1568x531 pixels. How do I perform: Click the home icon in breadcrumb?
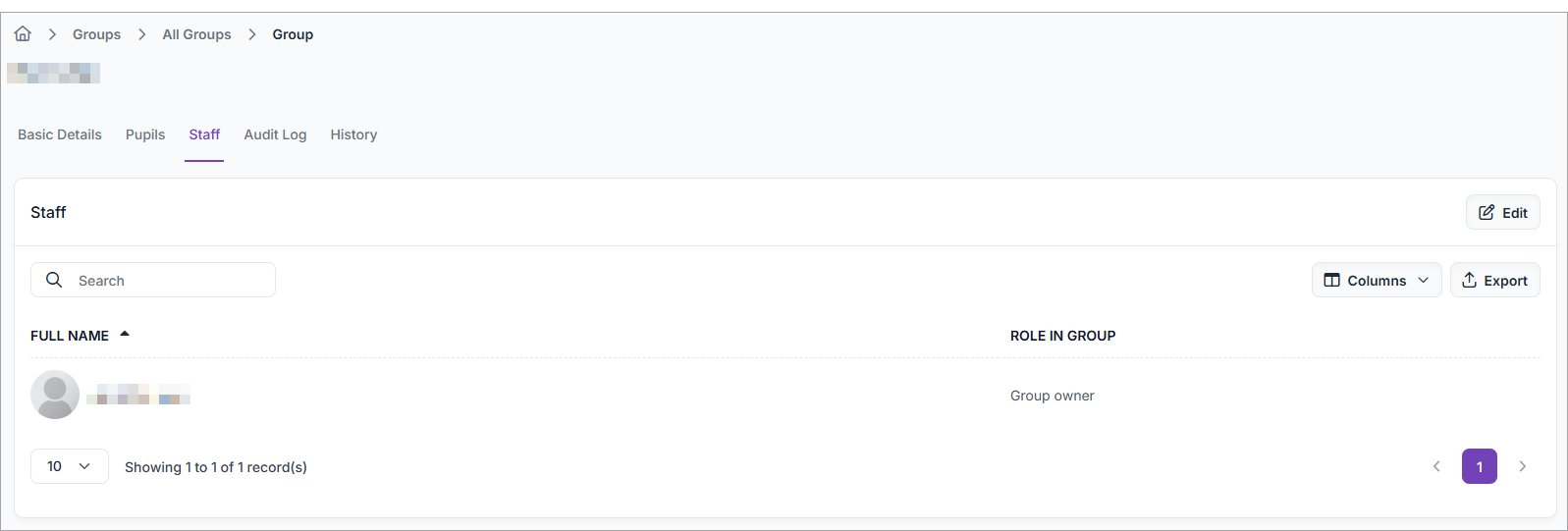[23, 34]
